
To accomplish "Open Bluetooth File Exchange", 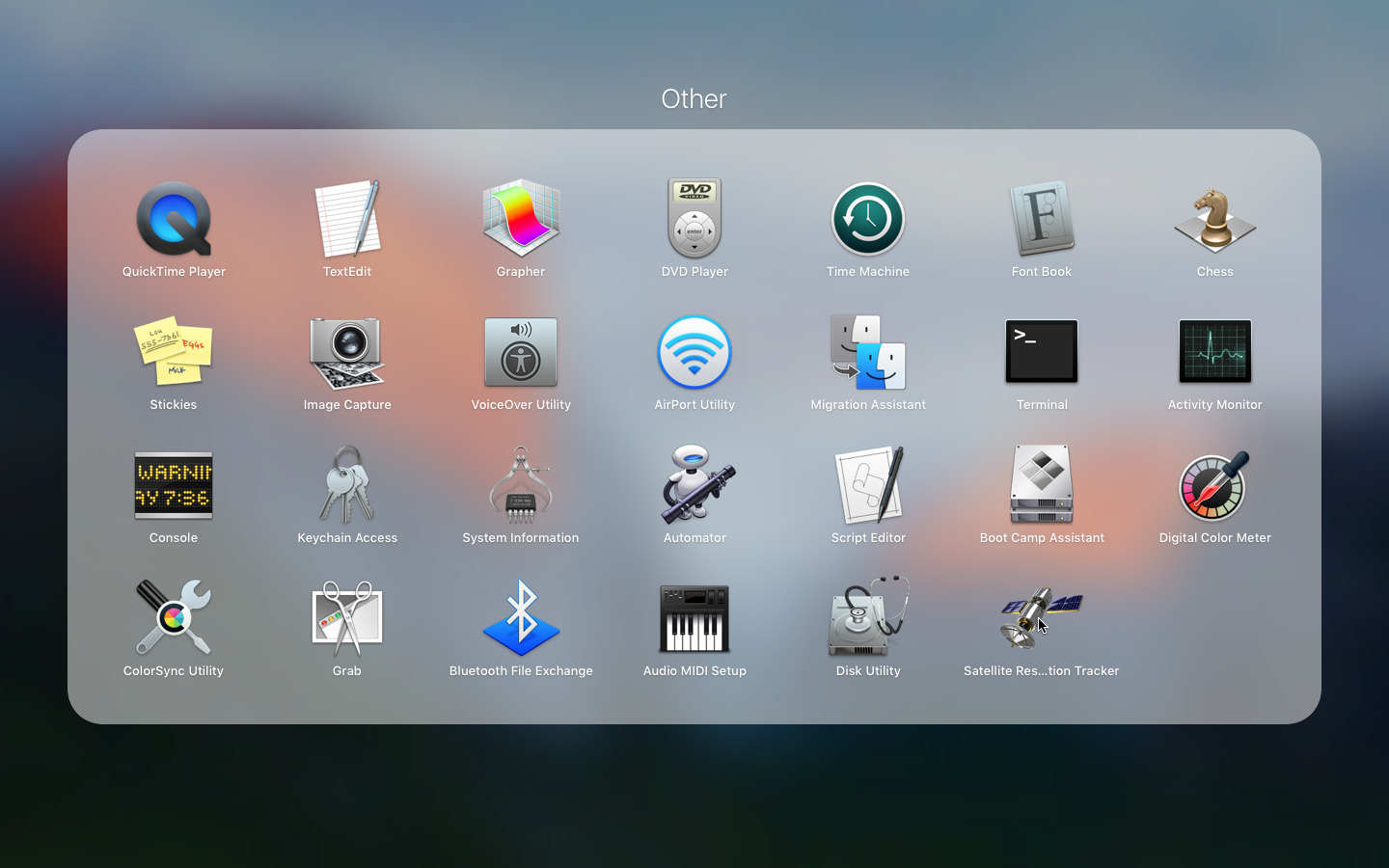I will (521, 619).
